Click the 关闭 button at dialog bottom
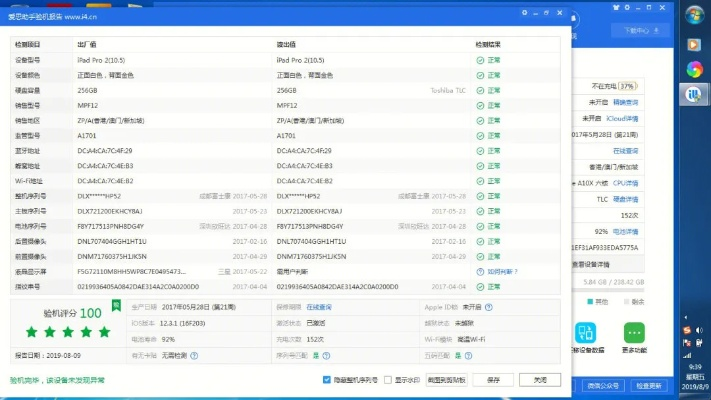The image size is (711, 400). click(540, 380)
